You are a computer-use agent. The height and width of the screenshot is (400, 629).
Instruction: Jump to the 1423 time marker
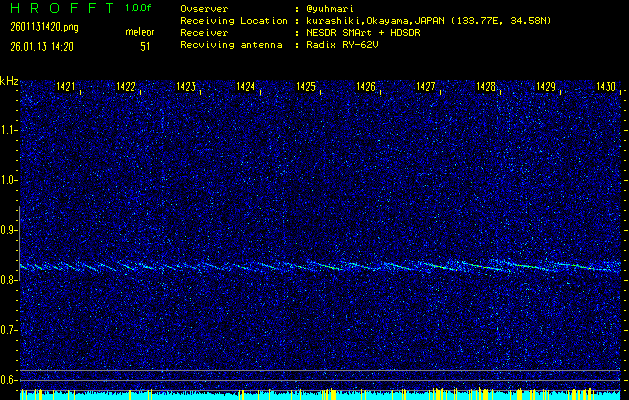(187, 87)
